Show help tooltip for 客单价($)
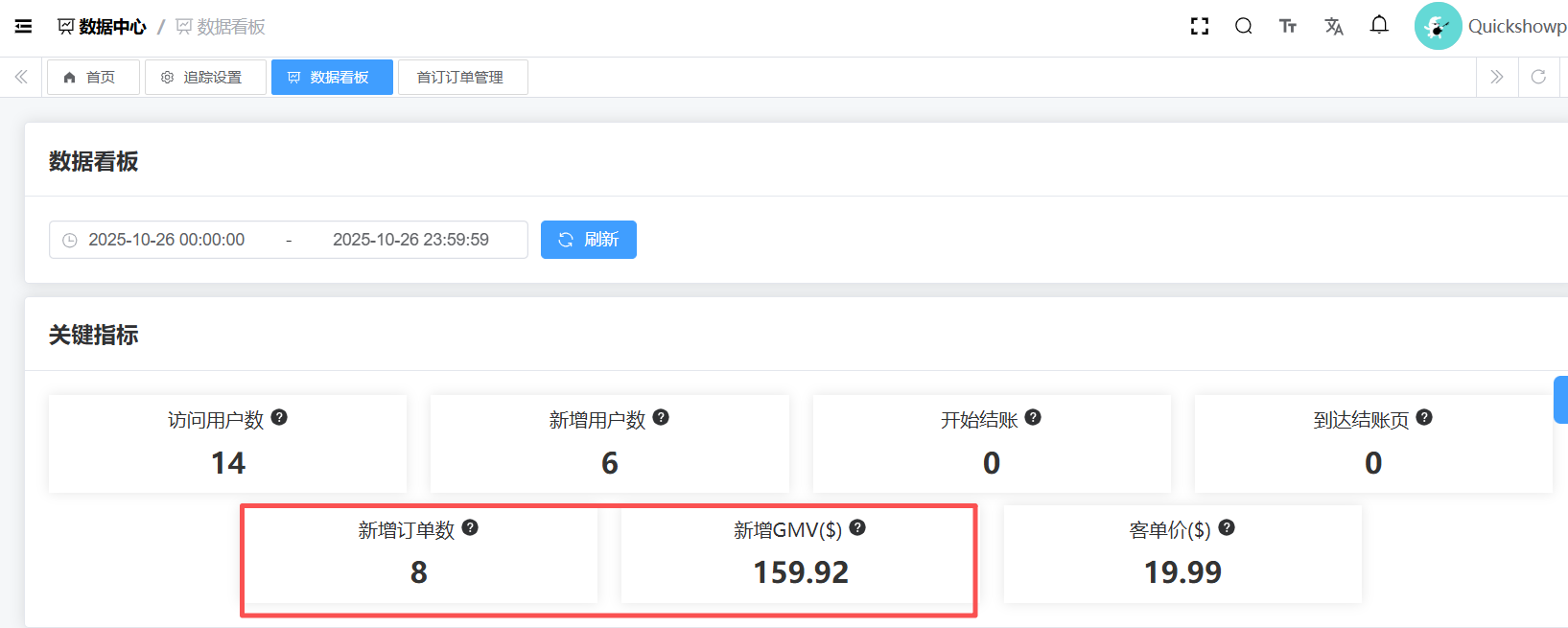The width and height of the screenshot is (1568, 628). [x=1226, y=527]
